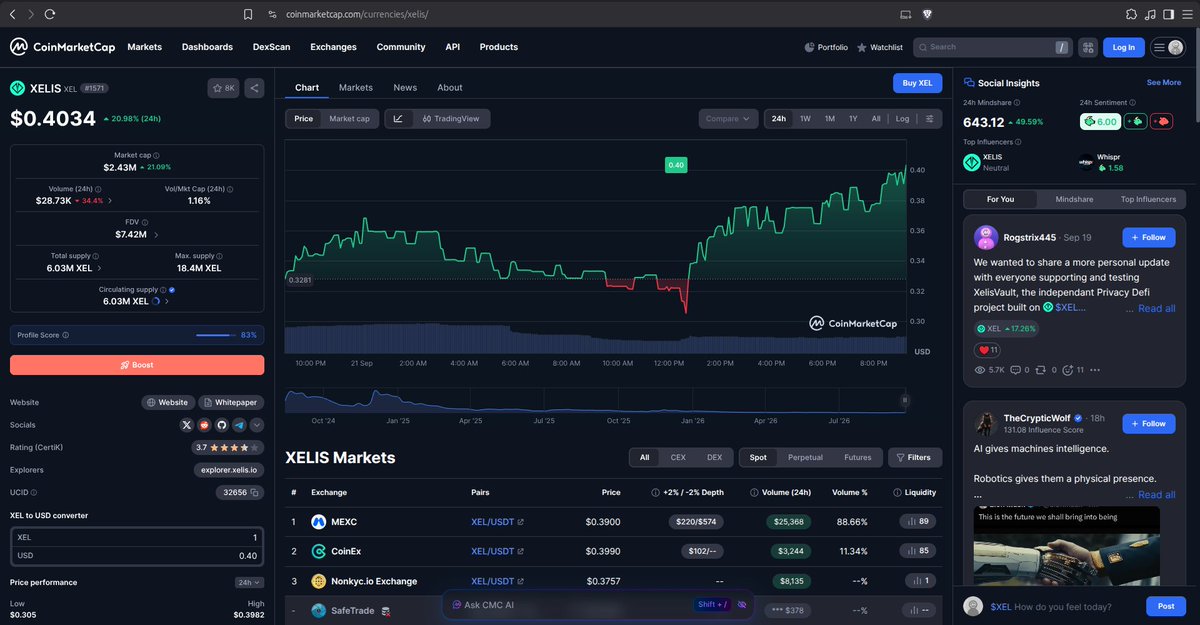Open chart settings sliders icon

pyautogui.click(x=931, y=119)
